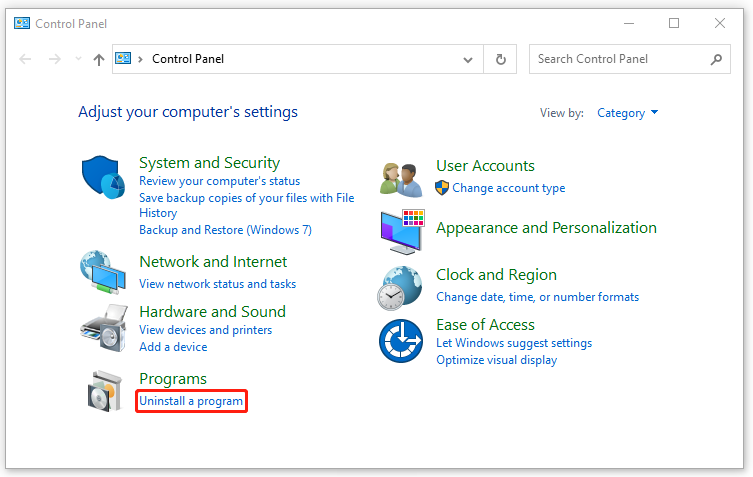Open the Programs category heading
The image size is (753, 477).
[173, 379]
